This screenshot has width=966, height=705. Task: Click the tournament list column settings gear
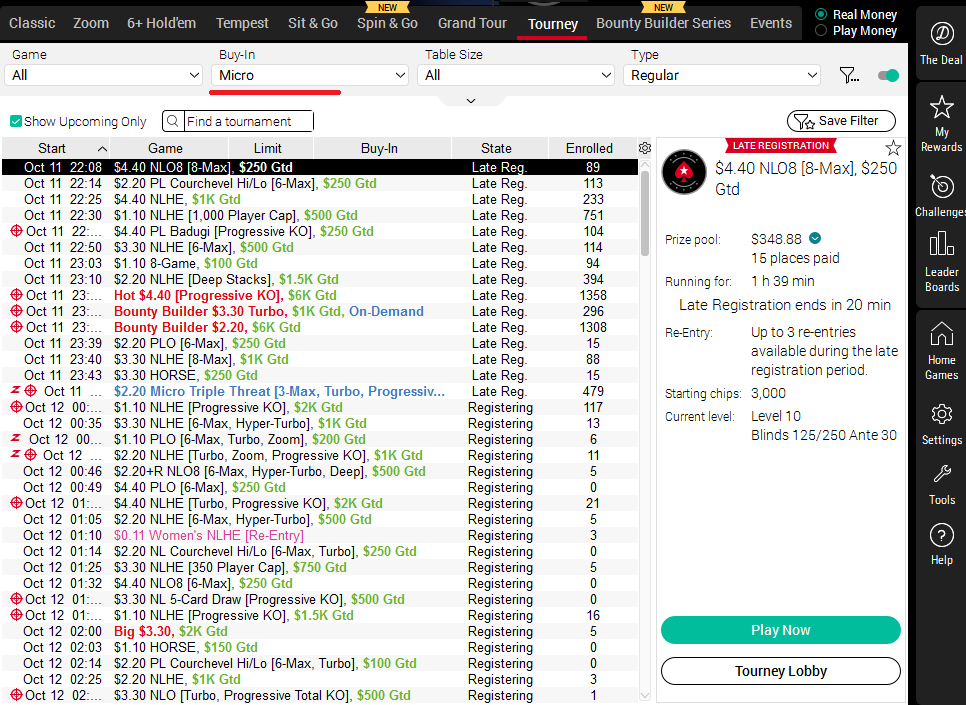(x=644, y=148)
